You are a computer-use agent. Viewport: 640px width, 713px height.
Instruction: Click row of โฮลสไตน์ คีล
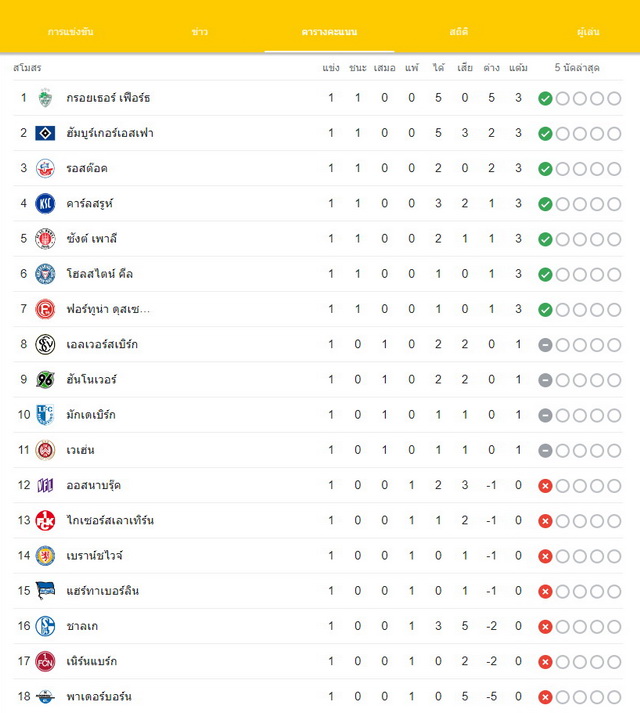[x=318, y=274]
